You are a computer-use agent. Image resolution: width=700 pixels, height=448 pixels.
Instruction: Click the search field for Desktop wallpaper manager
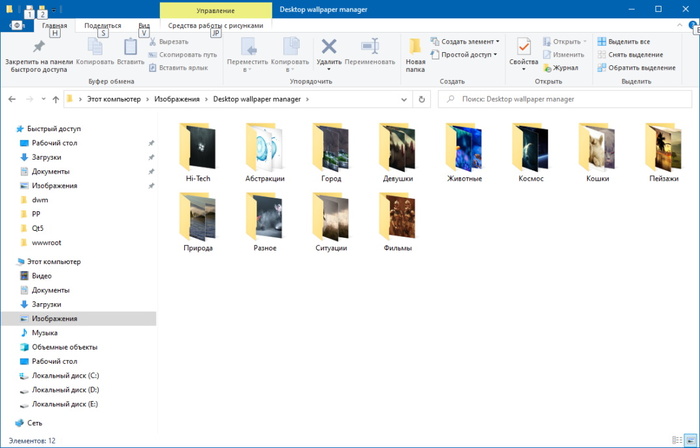(565, 99)
